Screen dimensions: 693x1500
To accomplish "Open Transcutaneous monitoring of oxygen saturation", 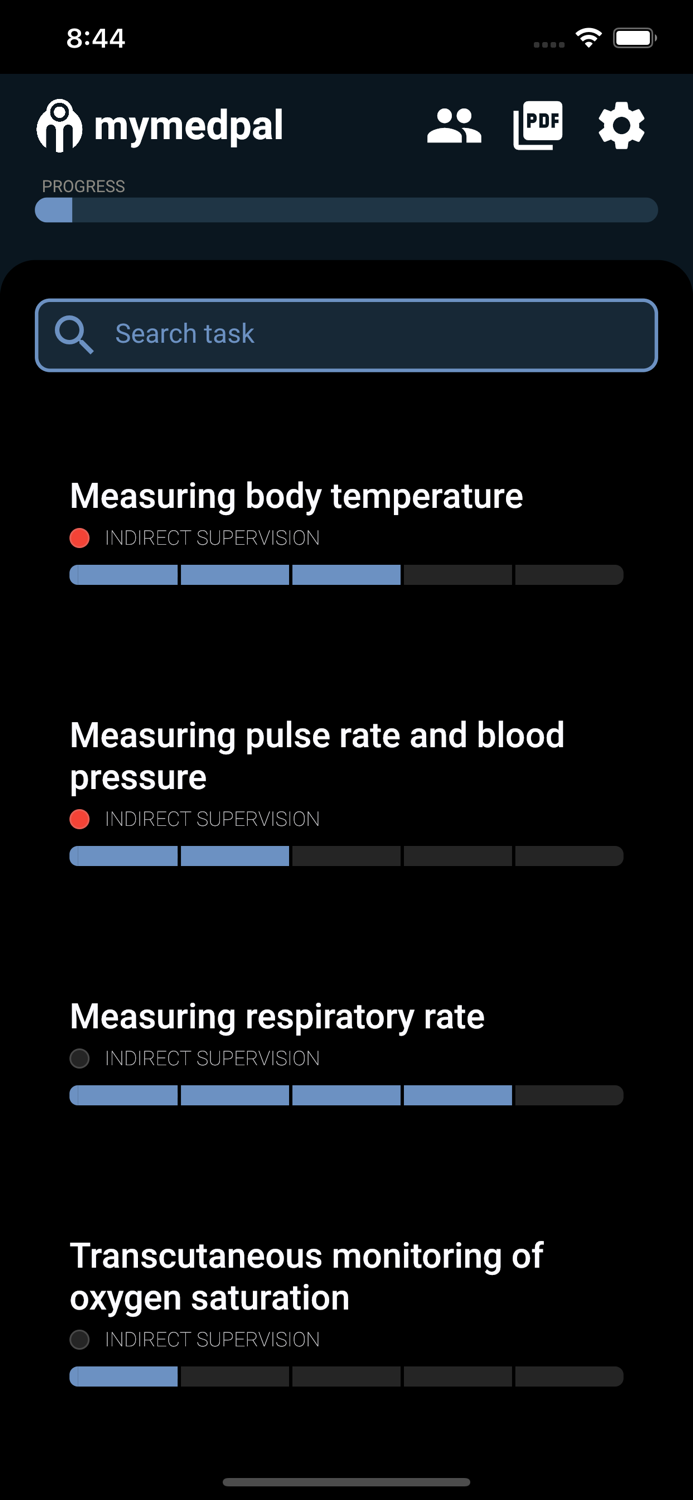I will click(x=305, y=1276).
